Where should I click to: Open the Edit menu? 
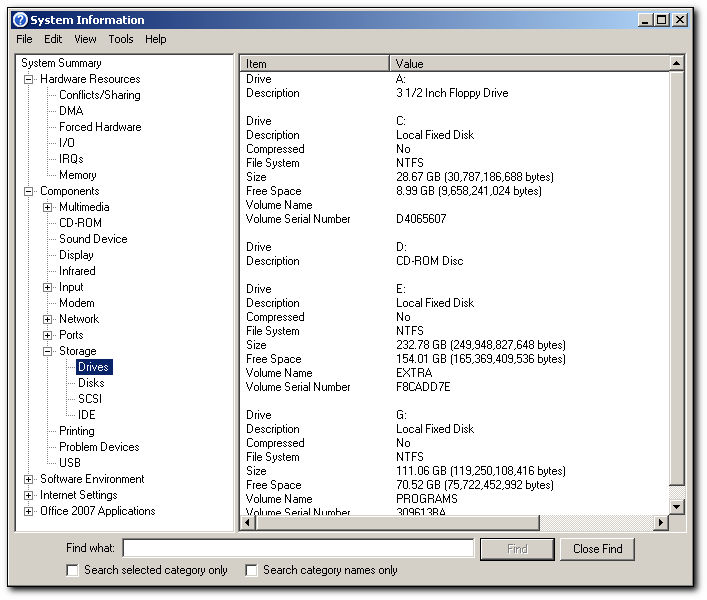(53, 39)
